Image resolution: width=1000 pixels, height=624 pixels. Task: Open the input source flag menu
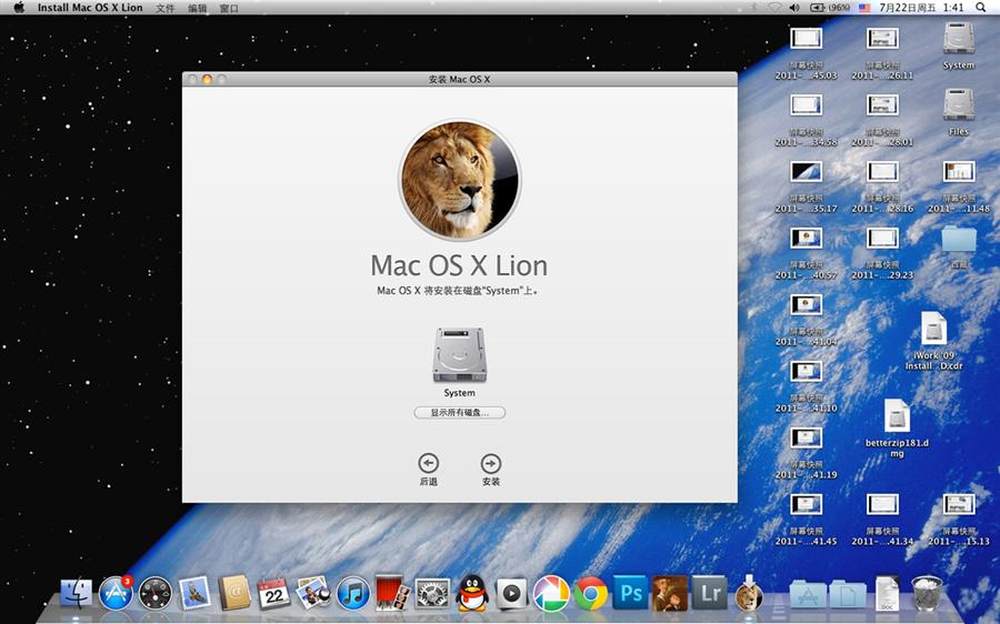click(864, 8)
